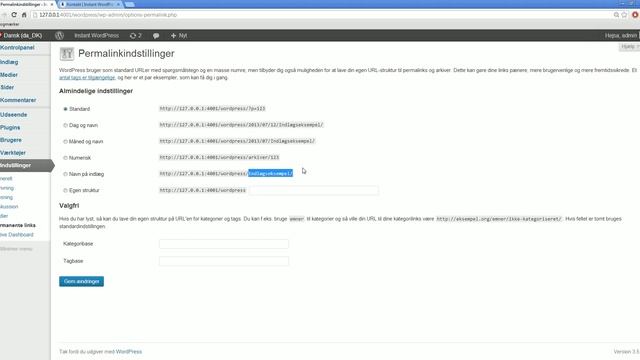
Task: Open the Permanente links submenu item
Action: point(18,225)
